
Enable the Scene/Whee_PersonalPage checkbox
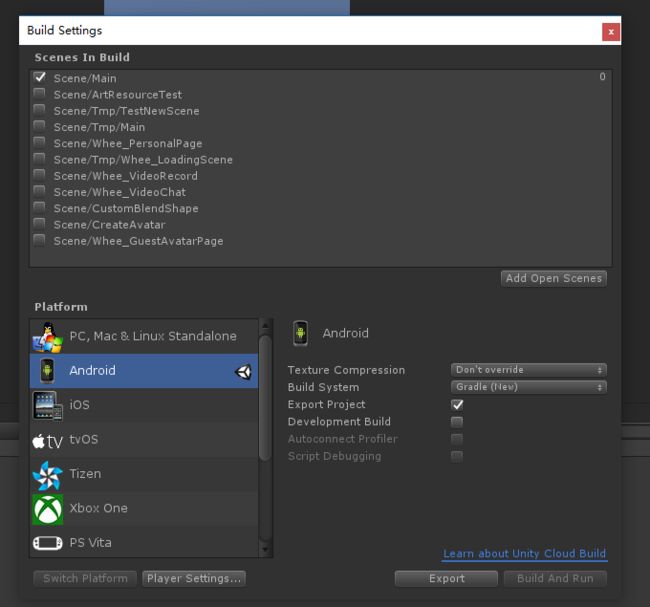[39, 142]
